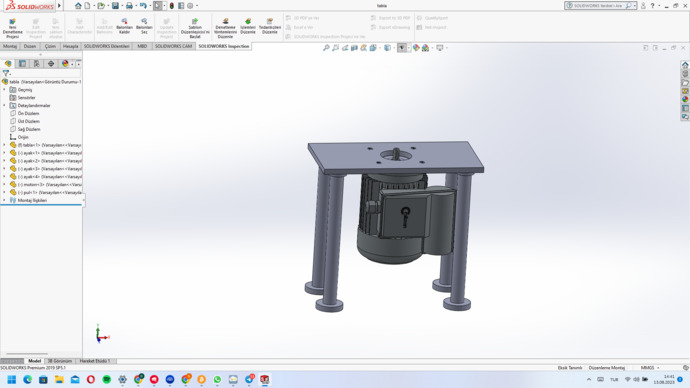Expand the Detaylandırmalar tree node
Viewport: 690px width, 388px height.
point(4,106)
